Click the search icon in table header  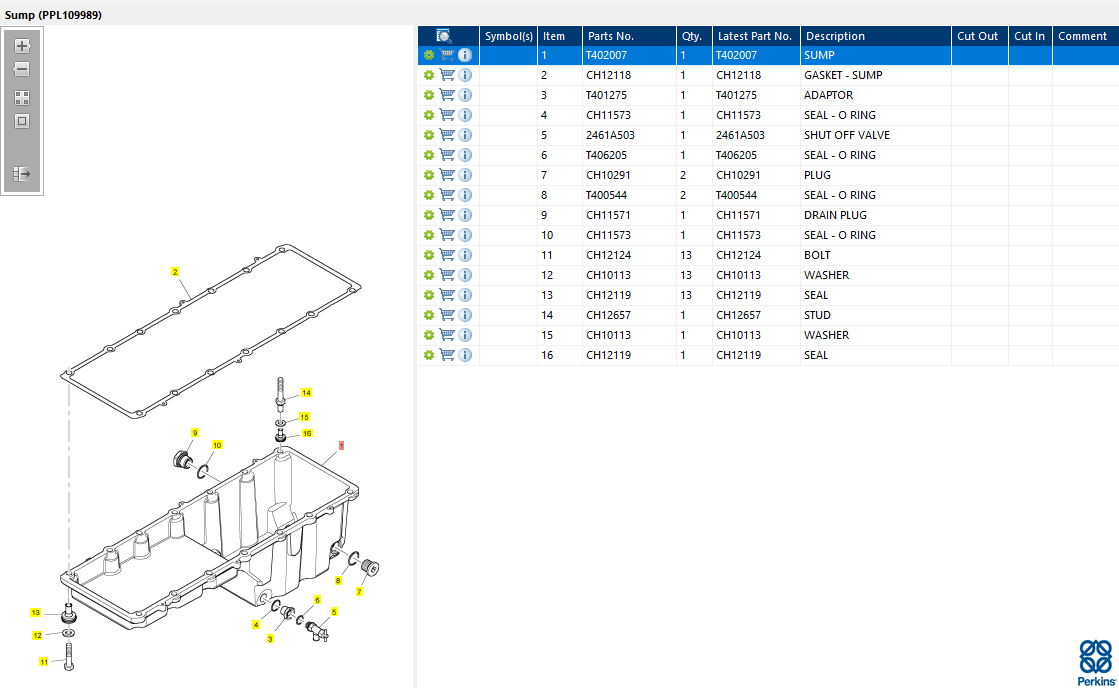444,36
